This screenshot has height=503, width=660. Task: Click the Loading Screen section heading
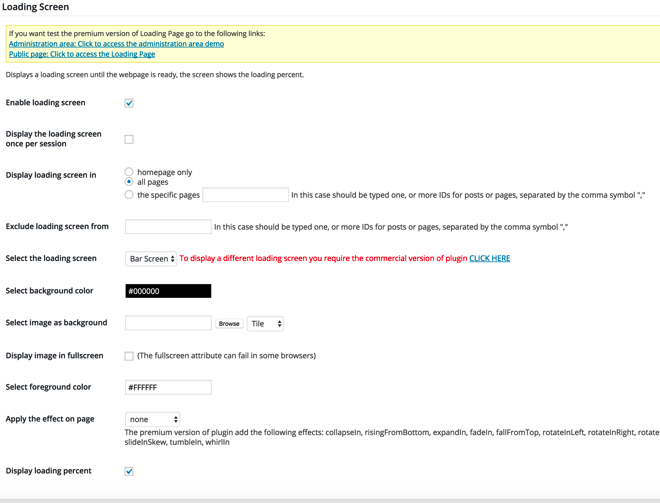pyautogui.click(x=36, y=7)
